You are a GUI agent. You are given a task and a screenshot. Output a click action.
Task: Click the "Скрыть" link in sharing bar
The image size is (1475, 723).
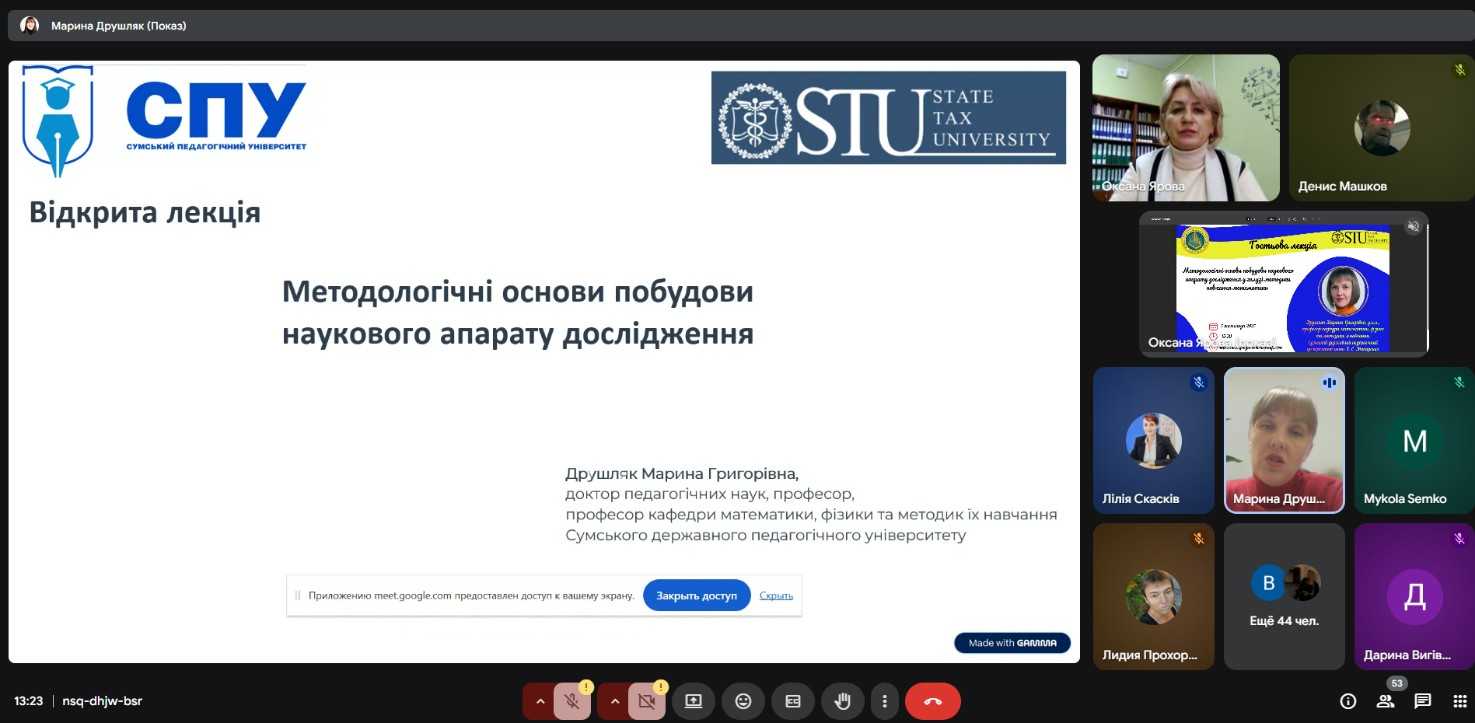coord(776,595)
